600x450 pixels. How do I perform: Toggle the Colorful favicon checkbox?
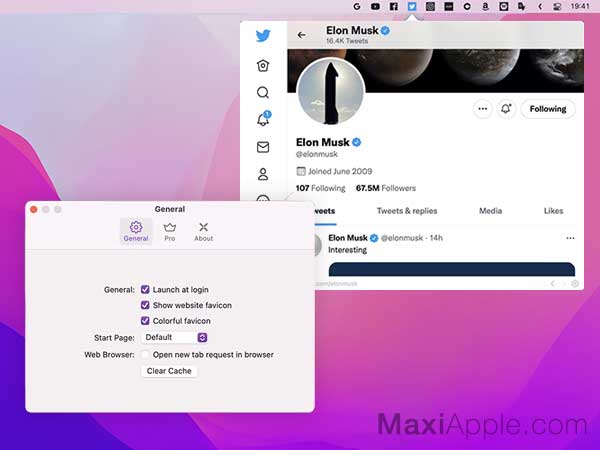tap(145, 321)
